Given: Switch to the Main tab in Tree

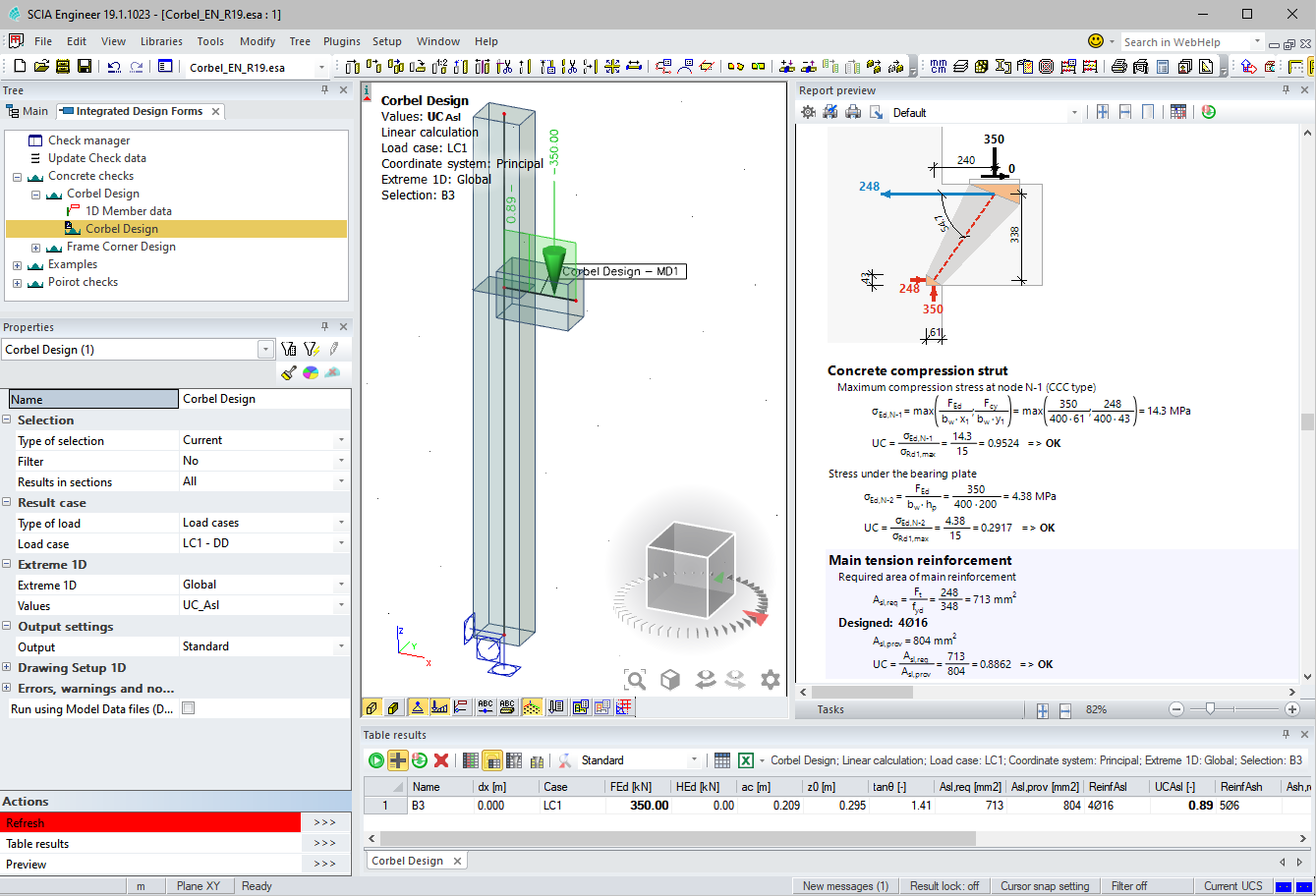Looking at the screenshot, I should click(28, 111).
